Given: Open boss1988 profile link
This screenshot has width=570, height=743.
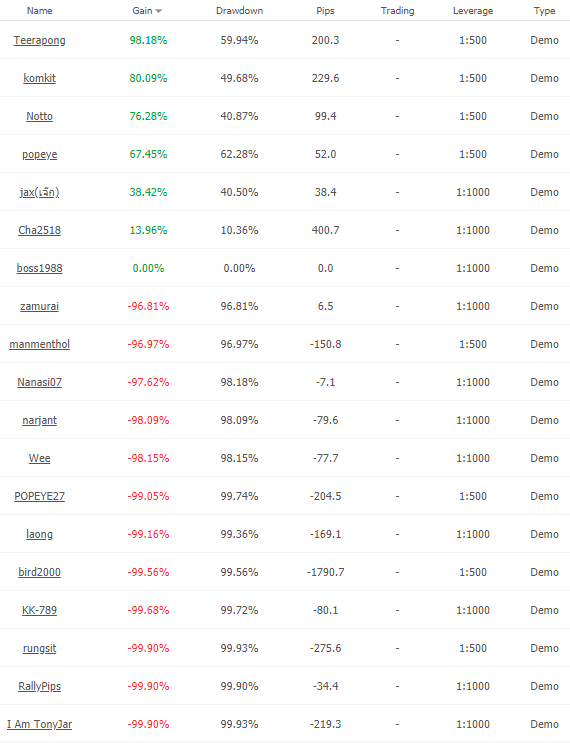Looking at the screenshot, I should (x=39, y=268).
